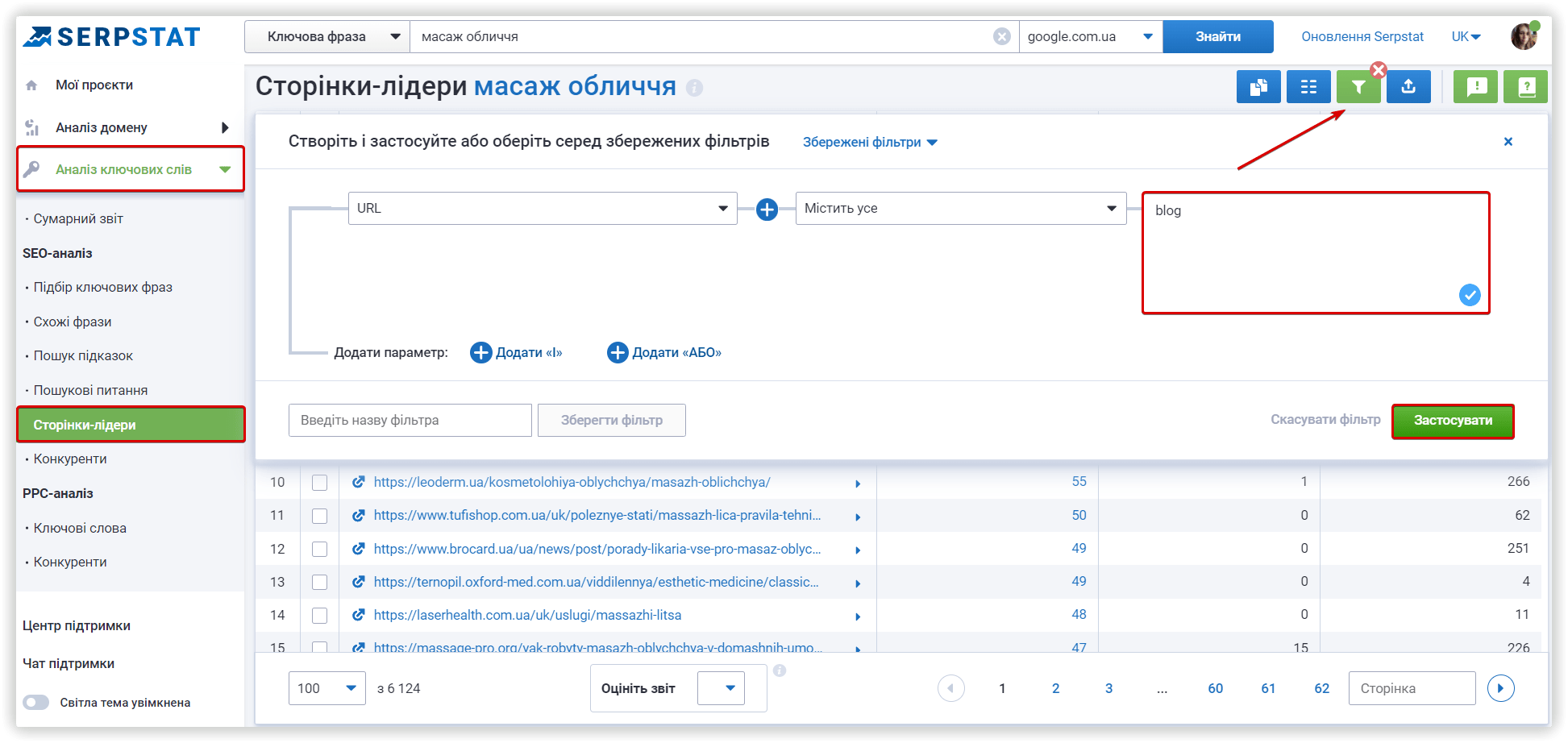Click Зберегти фільтр button
This screenshot has height=743, width=1568.
612,420
